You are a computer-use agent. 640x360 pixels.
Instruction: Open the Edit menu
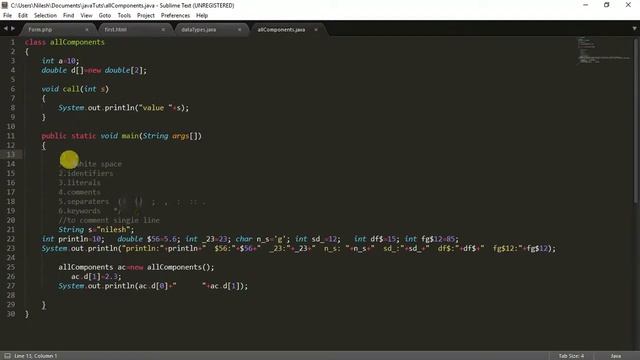[23, 16]
